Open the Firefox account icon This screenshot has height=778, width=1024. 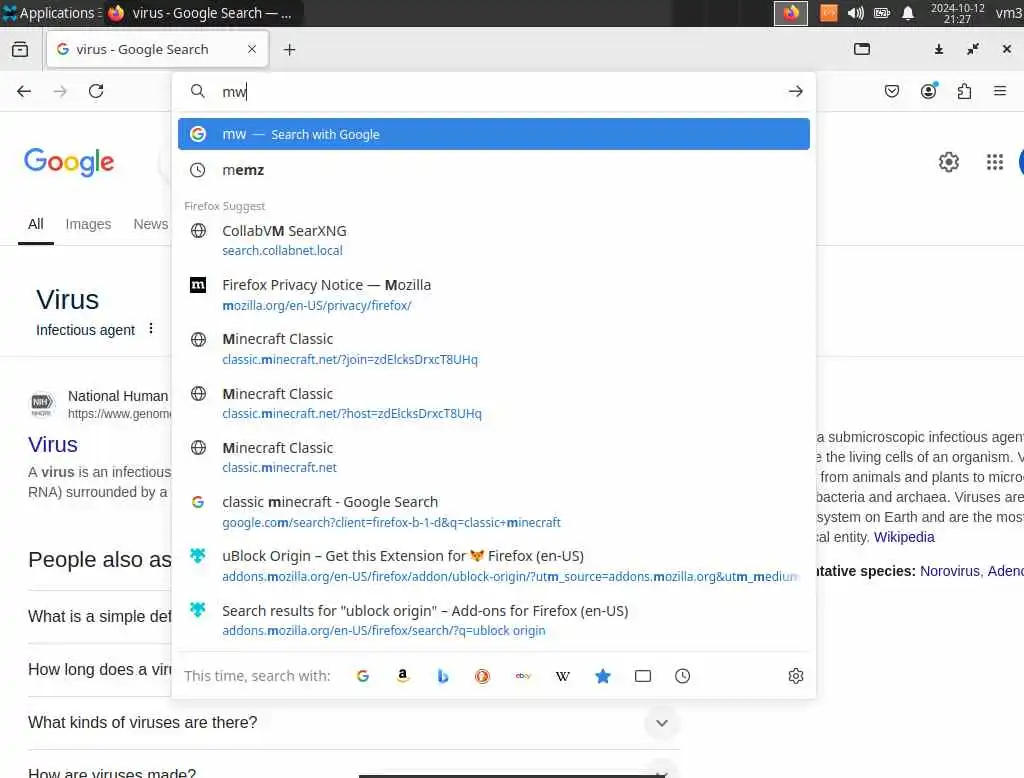pos(928,91)
